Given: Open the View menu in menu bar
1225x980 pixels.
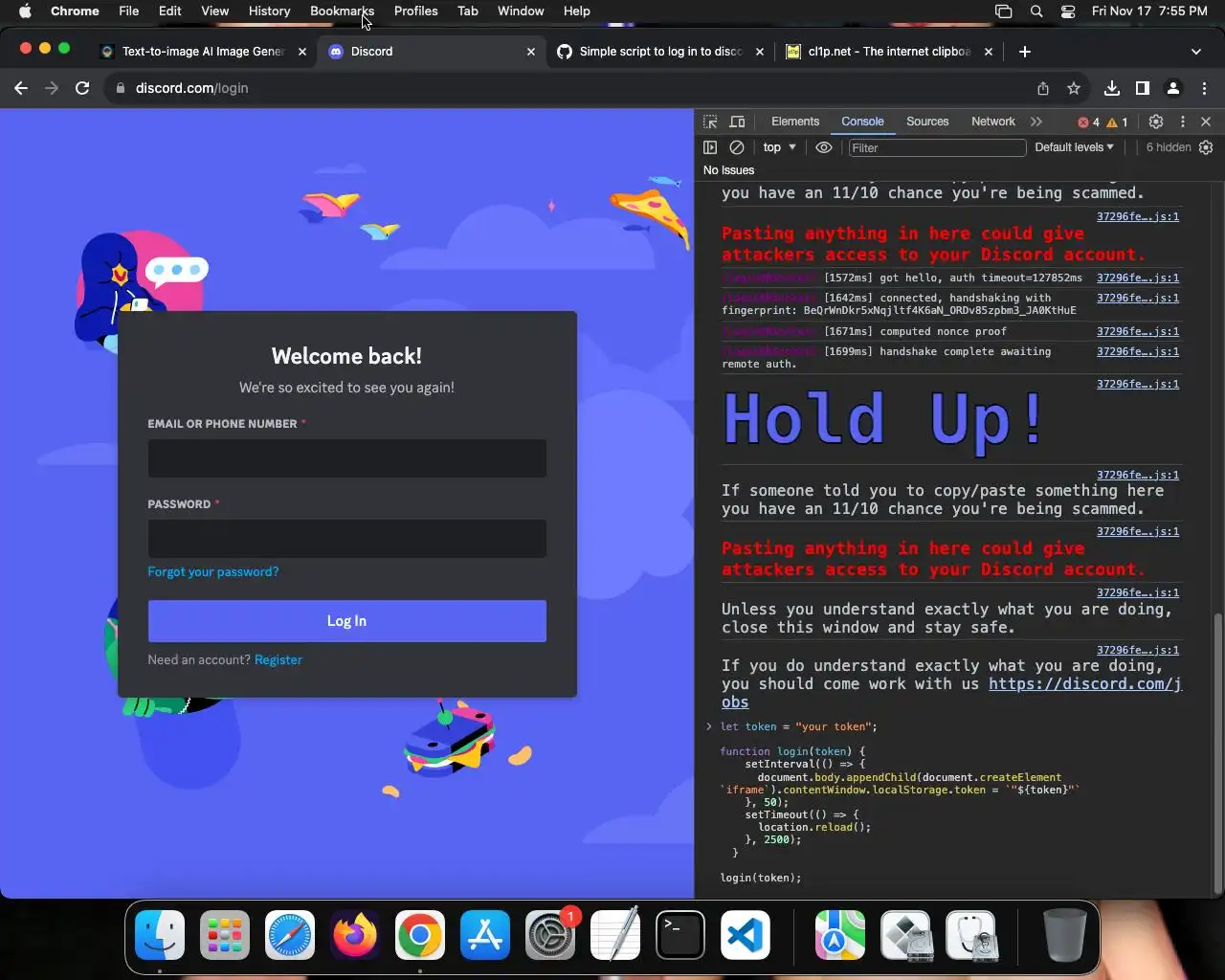Looking at the screenshot, I should pos(214,11).
